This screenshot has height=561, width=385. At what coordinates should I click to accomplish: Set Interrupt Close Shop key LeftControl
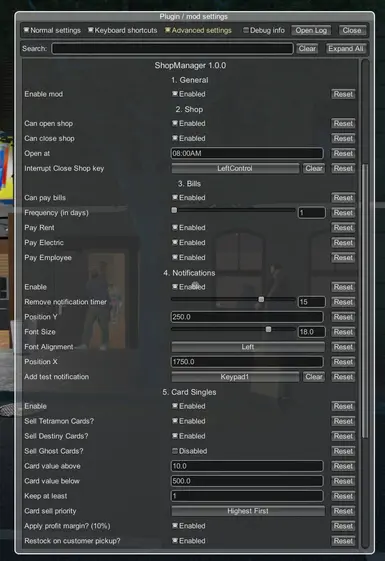pyautogui.click(x=235, y=168)
